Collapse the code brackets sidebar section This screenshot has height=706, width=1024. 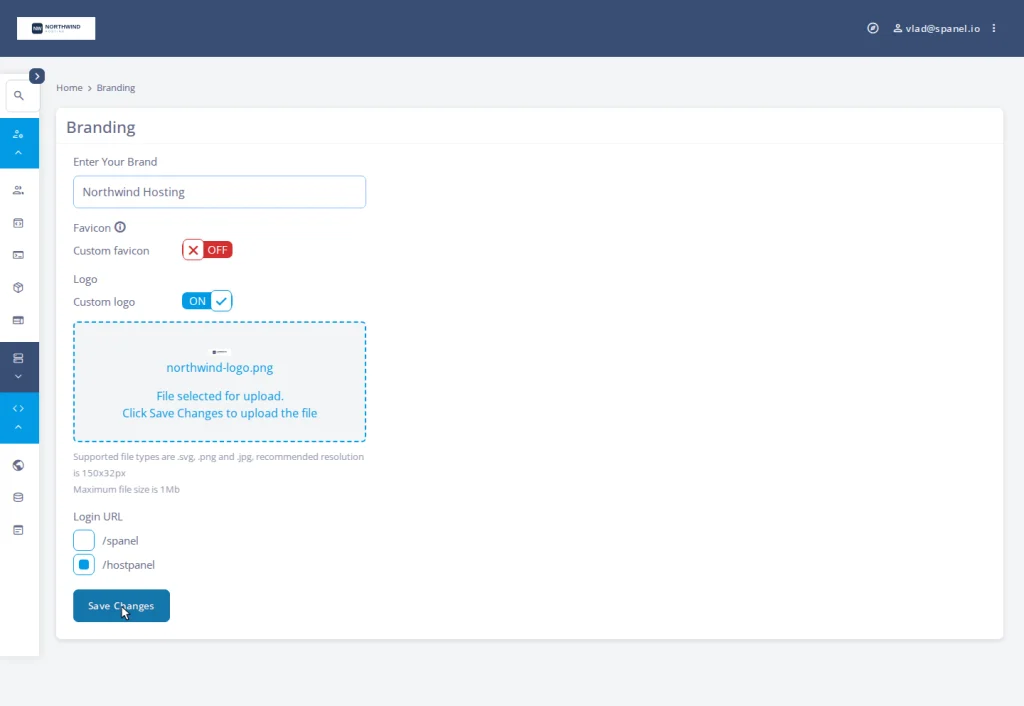pyautogui.click(x=19, y=418)
